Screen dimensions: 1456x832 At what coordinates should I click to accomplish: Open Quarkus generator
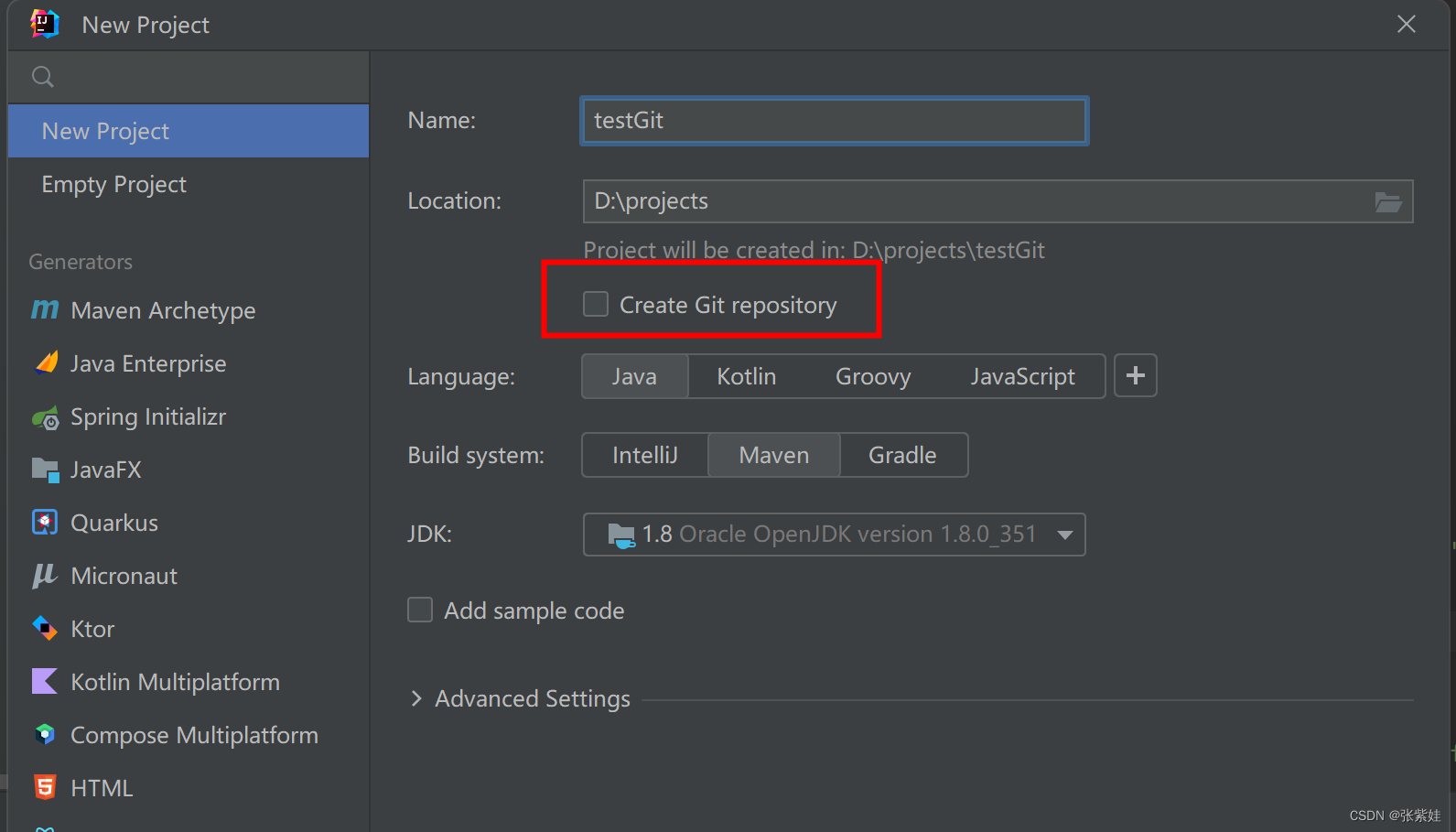coord(189,523)
